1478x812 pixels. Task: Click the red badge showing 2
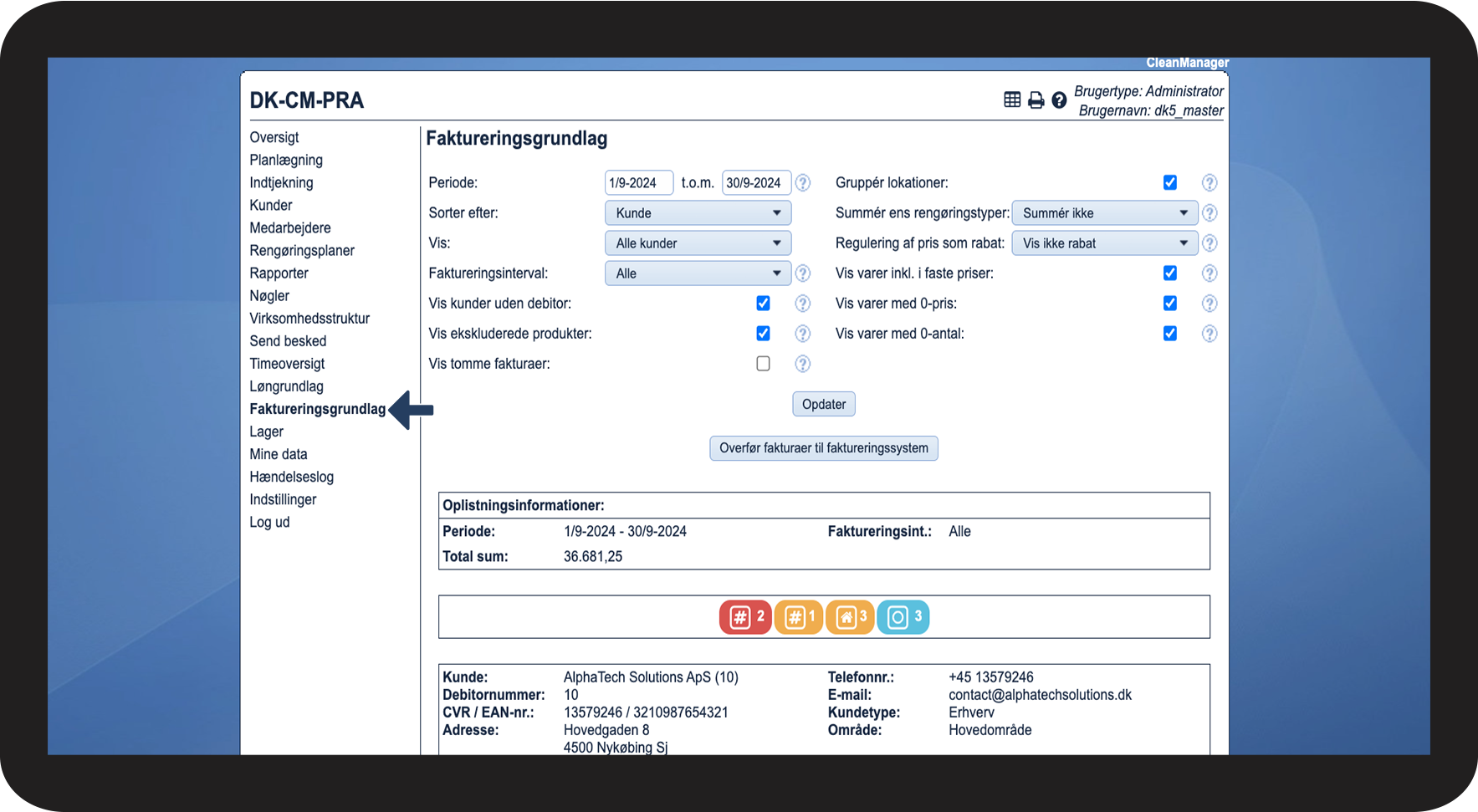(744, 617)
